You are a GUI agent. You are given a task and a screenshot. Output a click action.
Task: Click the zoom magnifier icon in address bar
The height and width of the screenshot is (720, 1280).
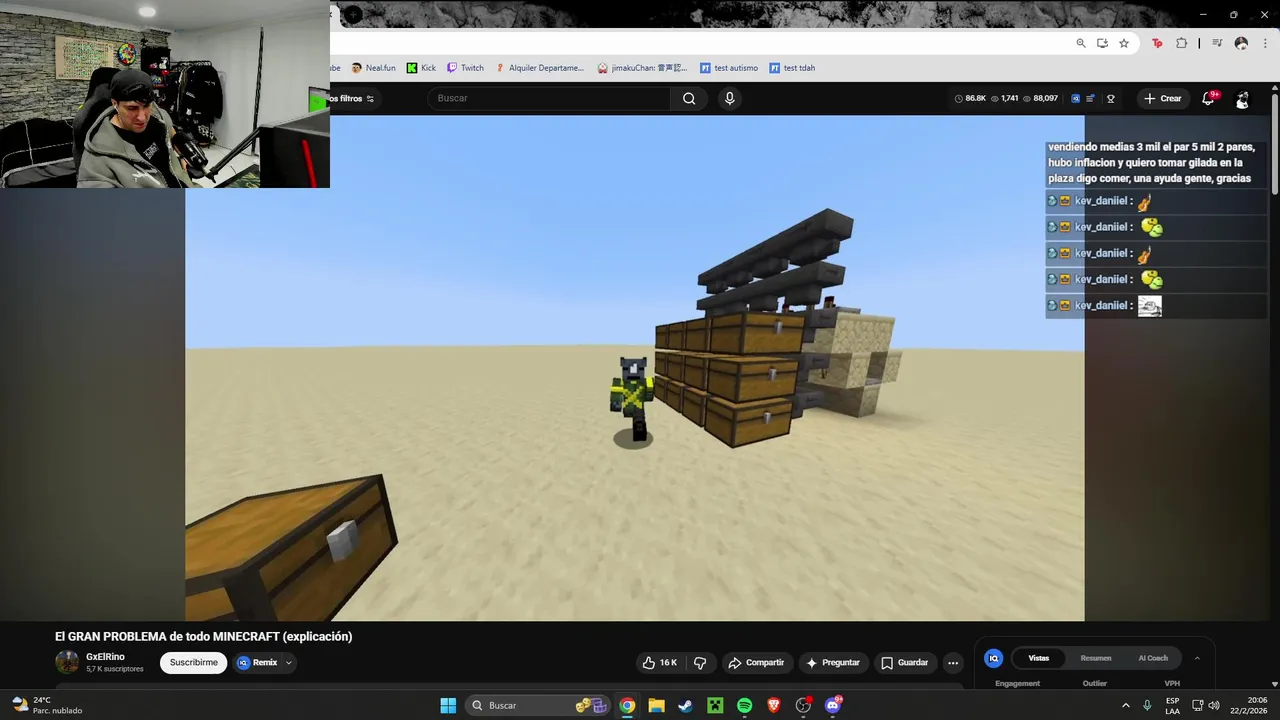pyautogui.click(x=1081, y=43)
